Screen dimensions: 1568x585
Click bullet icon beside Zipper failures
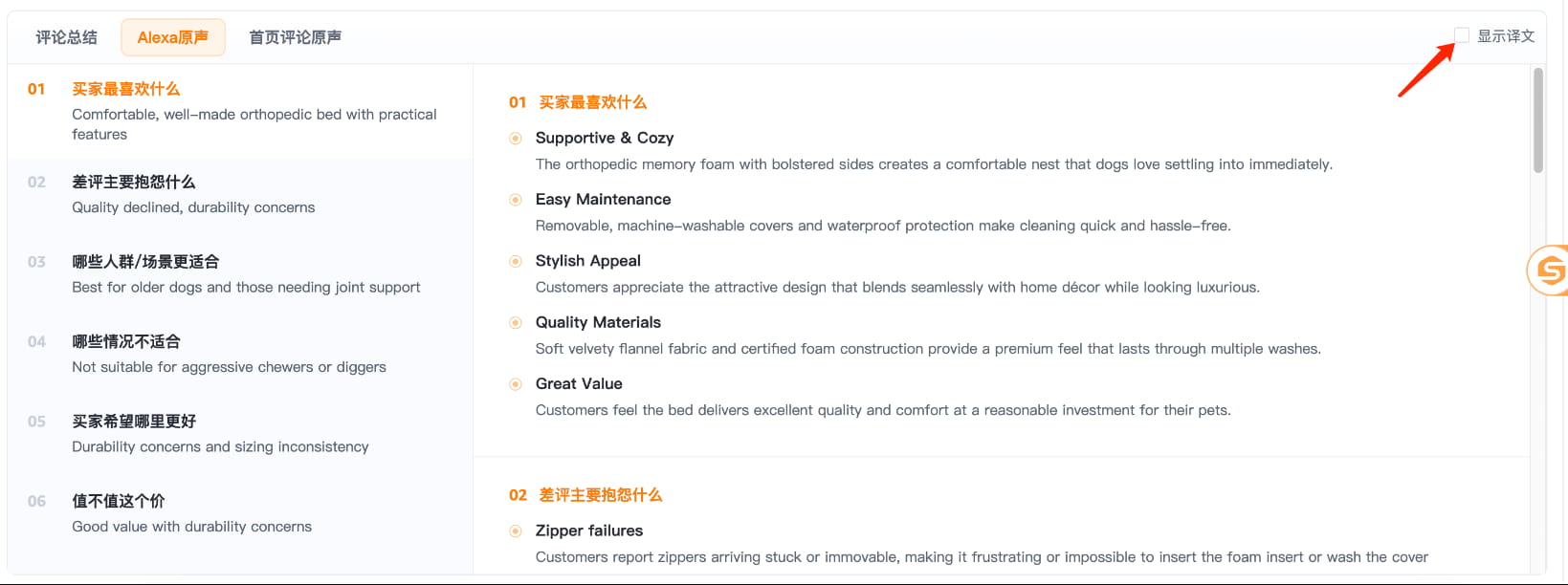516,531
